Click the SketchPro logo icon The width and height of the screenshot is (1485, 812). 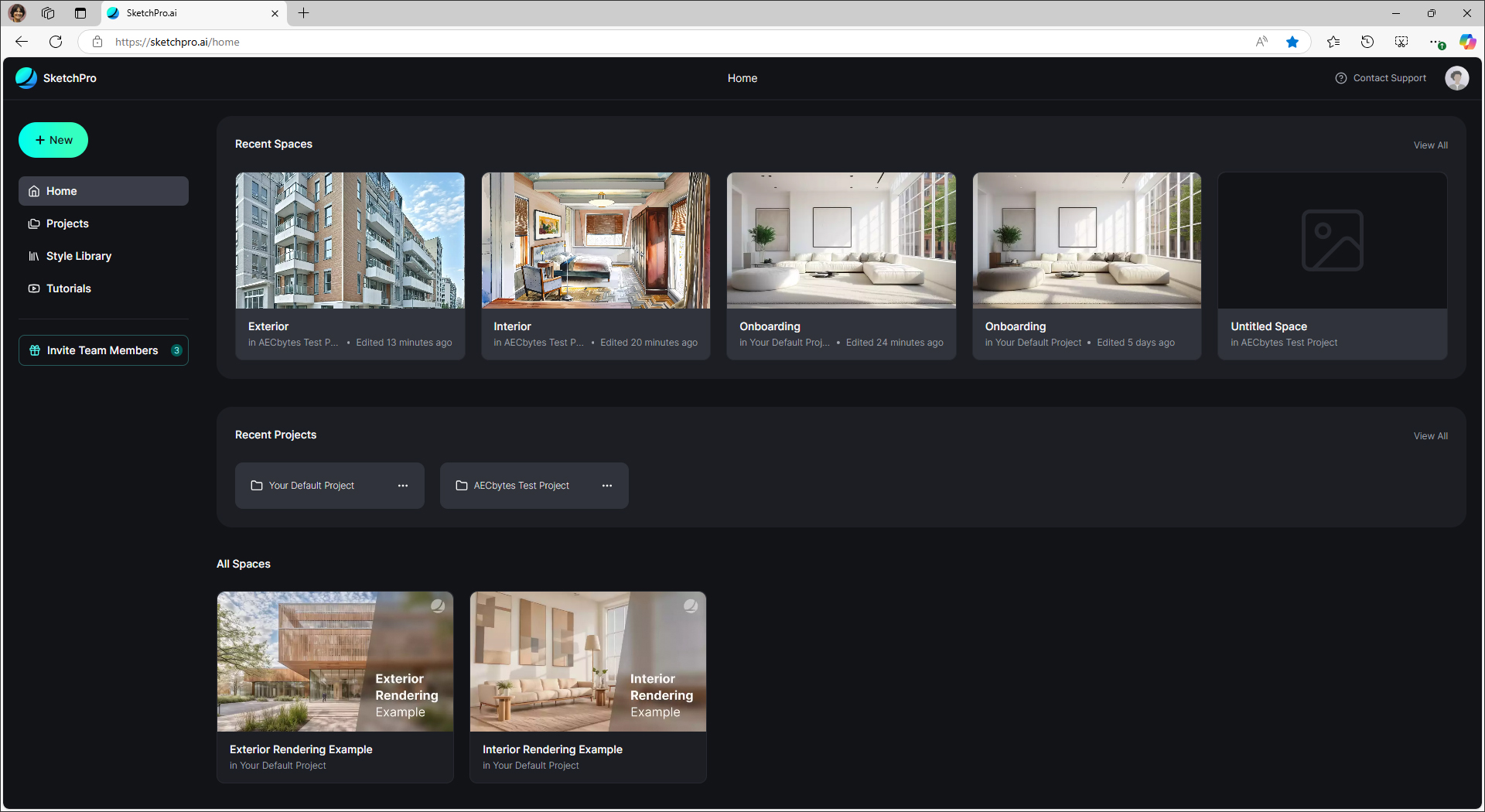point(26,78)
